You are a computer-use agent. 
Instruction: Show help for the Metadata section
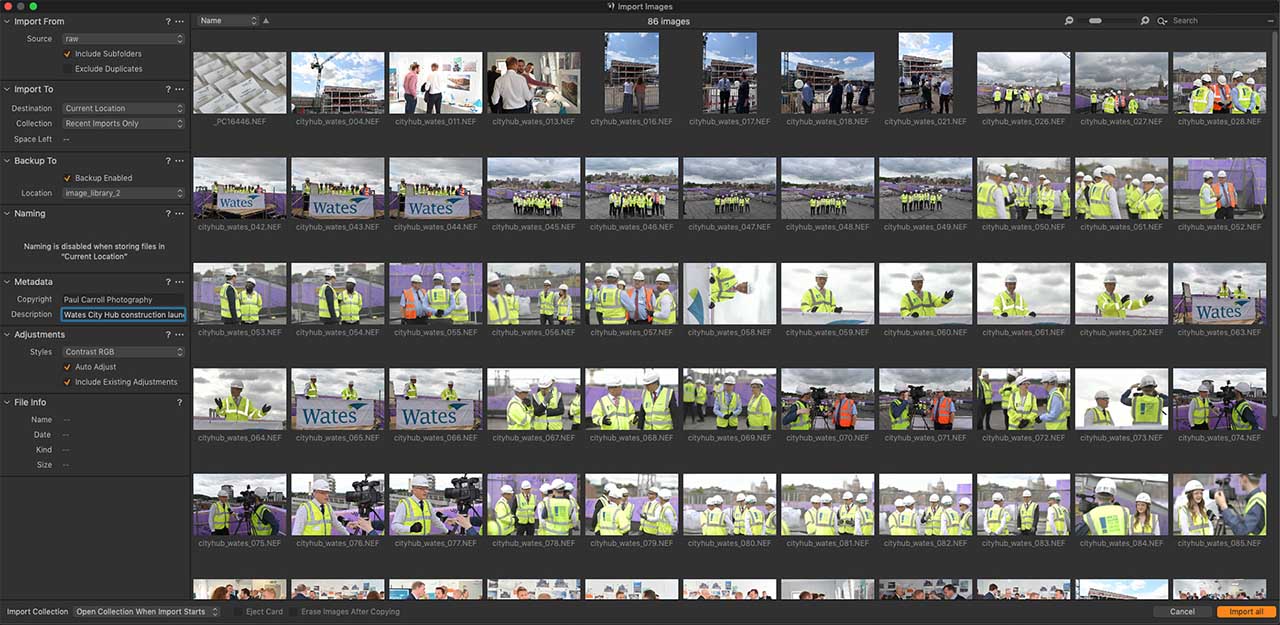(168, 282)
